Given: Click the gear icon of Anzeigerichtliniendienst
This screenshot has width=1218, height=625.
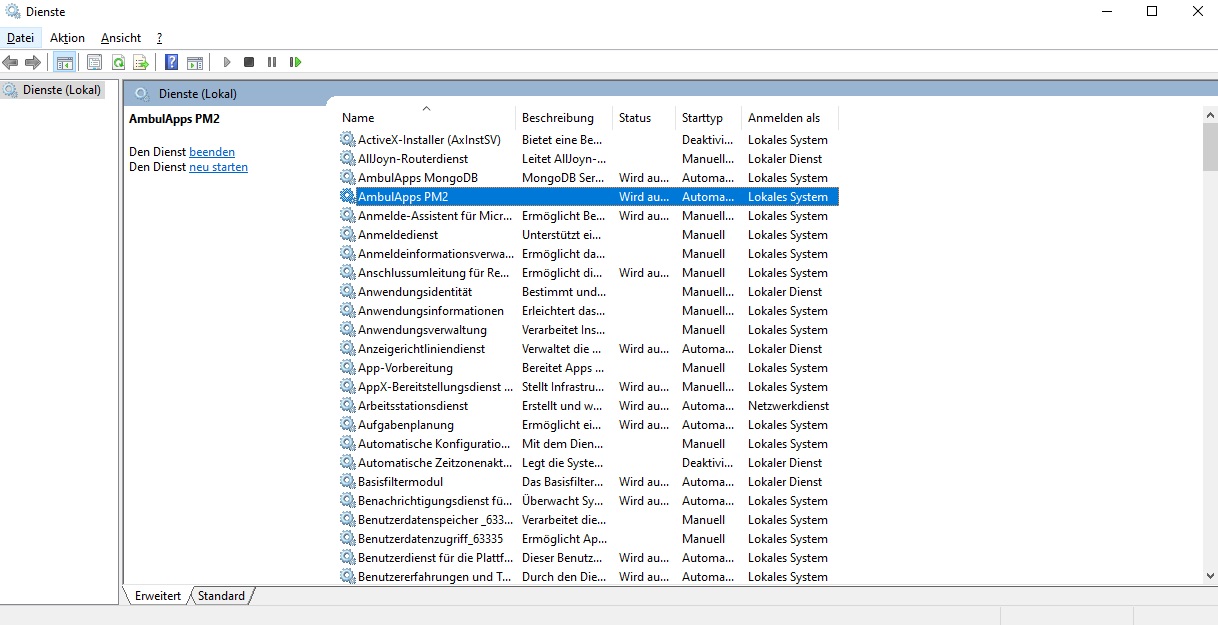Looking at the screenshot, I should click(x=348, y=349).
